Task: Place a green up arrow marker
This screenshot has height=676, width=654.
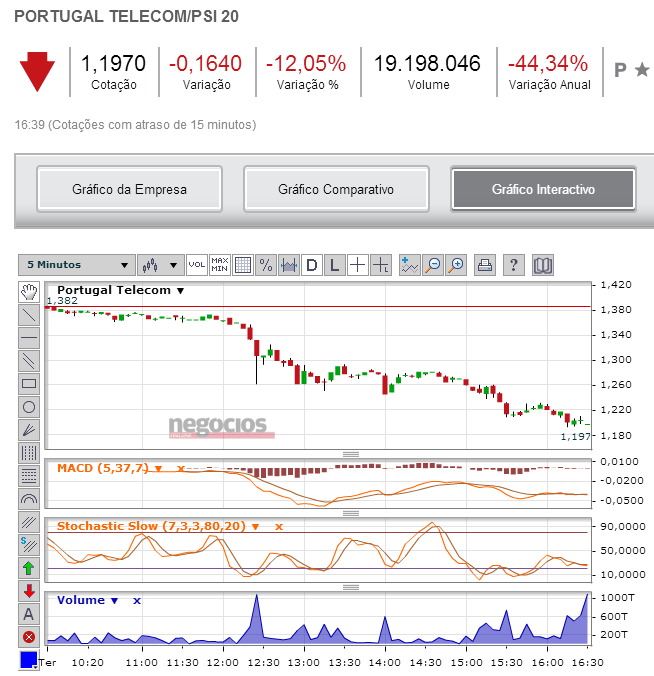Action: coord(29,568)
